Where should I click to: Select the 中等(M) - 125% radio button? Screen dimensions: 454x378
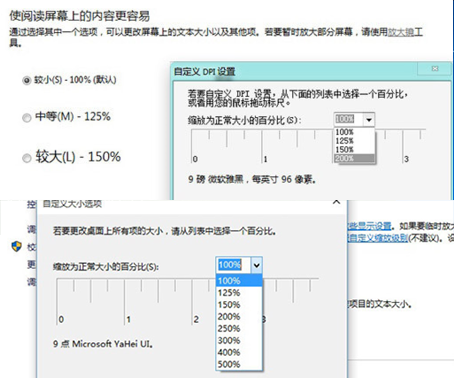click(26, 118)
